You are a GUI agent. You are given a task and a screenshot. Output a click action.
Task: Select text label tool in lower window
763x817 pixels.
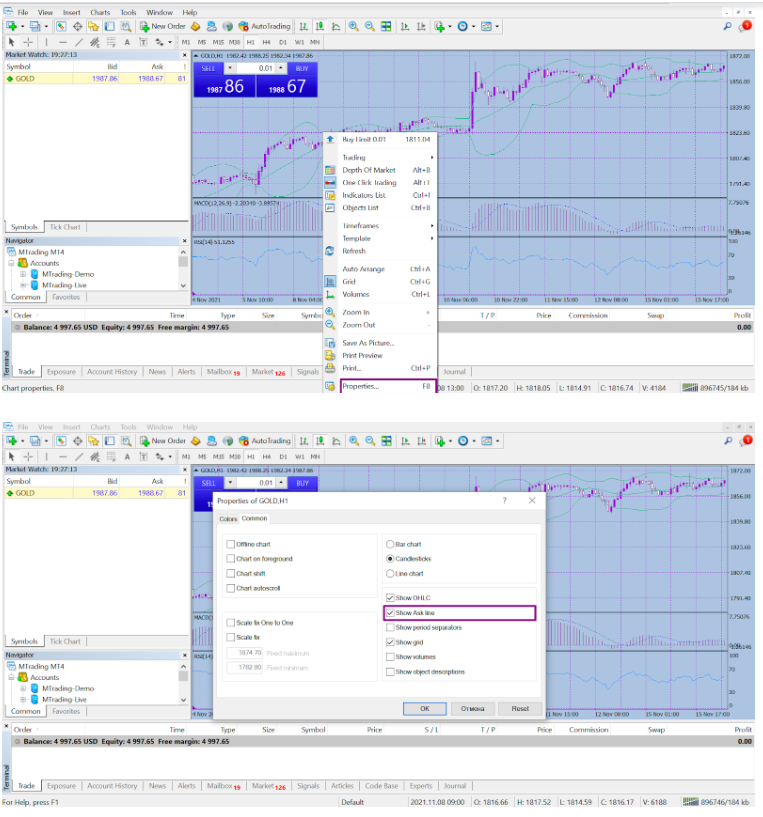[x=143, y=456]
